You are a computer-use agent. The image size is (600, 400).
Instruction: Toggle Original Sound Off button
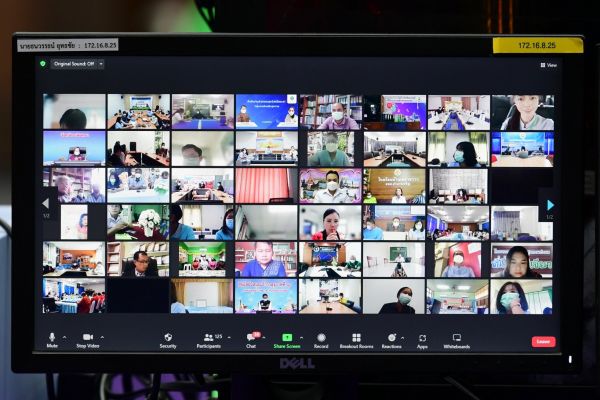point(73,64)
